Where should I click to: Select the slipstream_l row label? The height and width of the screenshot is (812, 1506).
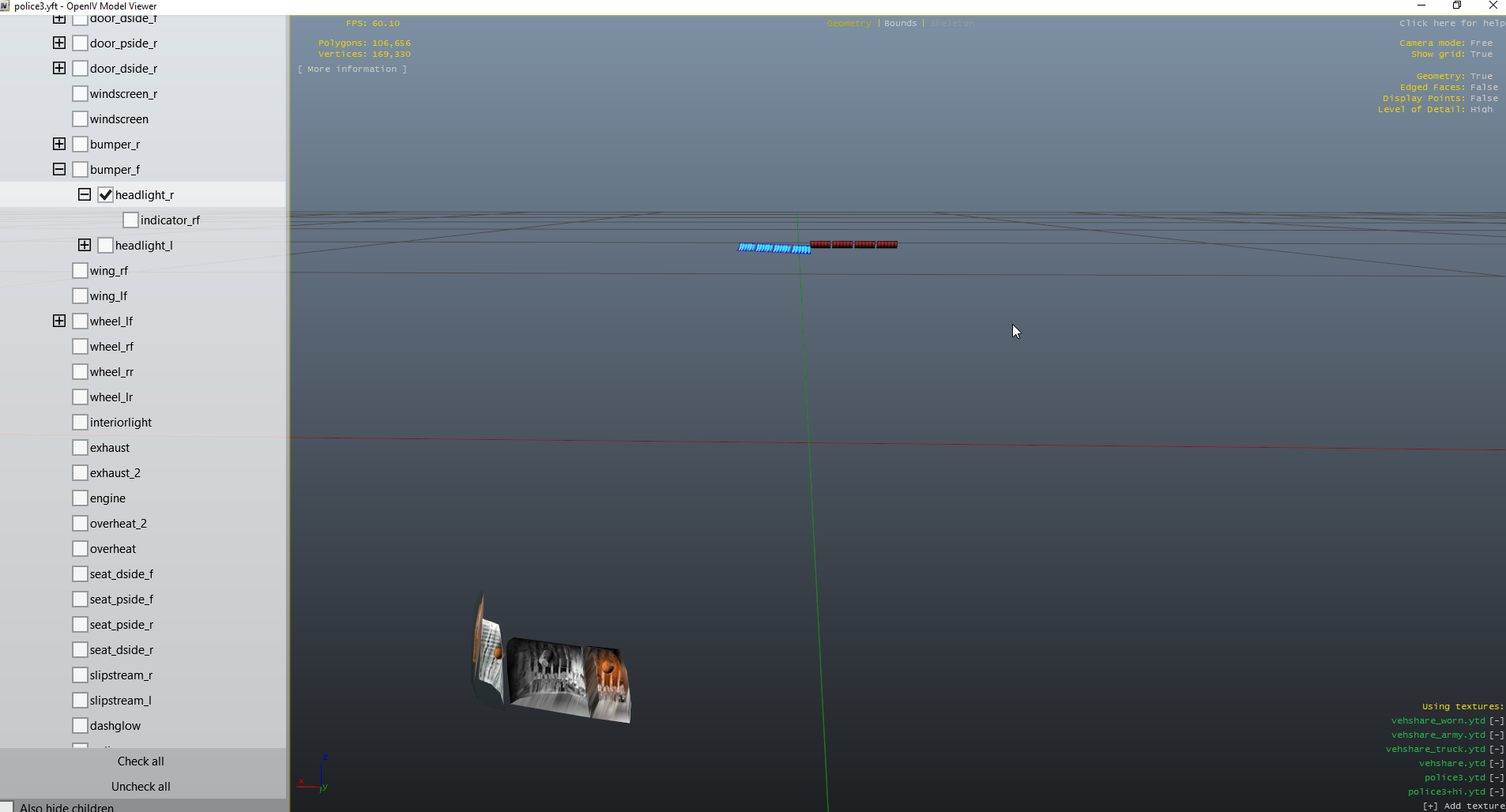tap(121, 701)
